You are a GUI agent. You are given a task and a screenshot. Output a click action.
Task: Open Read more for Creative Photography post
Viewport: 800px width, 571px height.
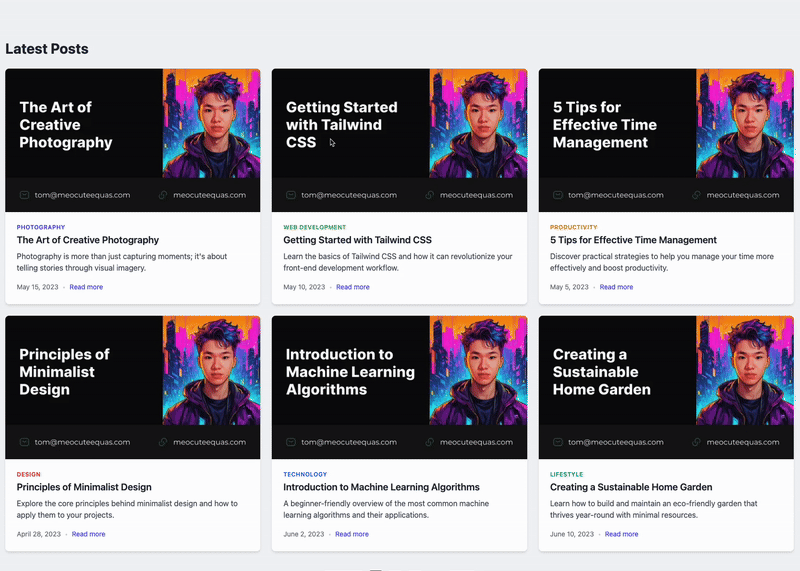tap(86, 287)
